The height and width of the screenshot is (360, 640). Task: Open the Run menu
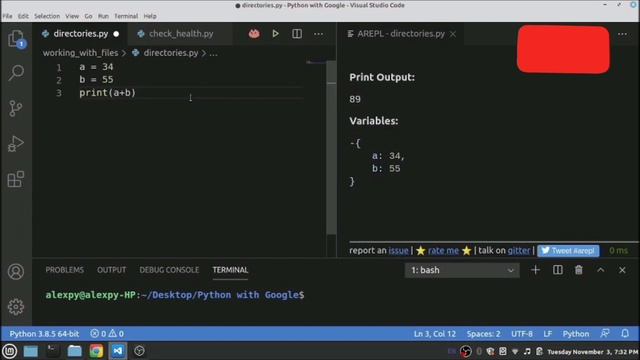click(x=103, y=16)
